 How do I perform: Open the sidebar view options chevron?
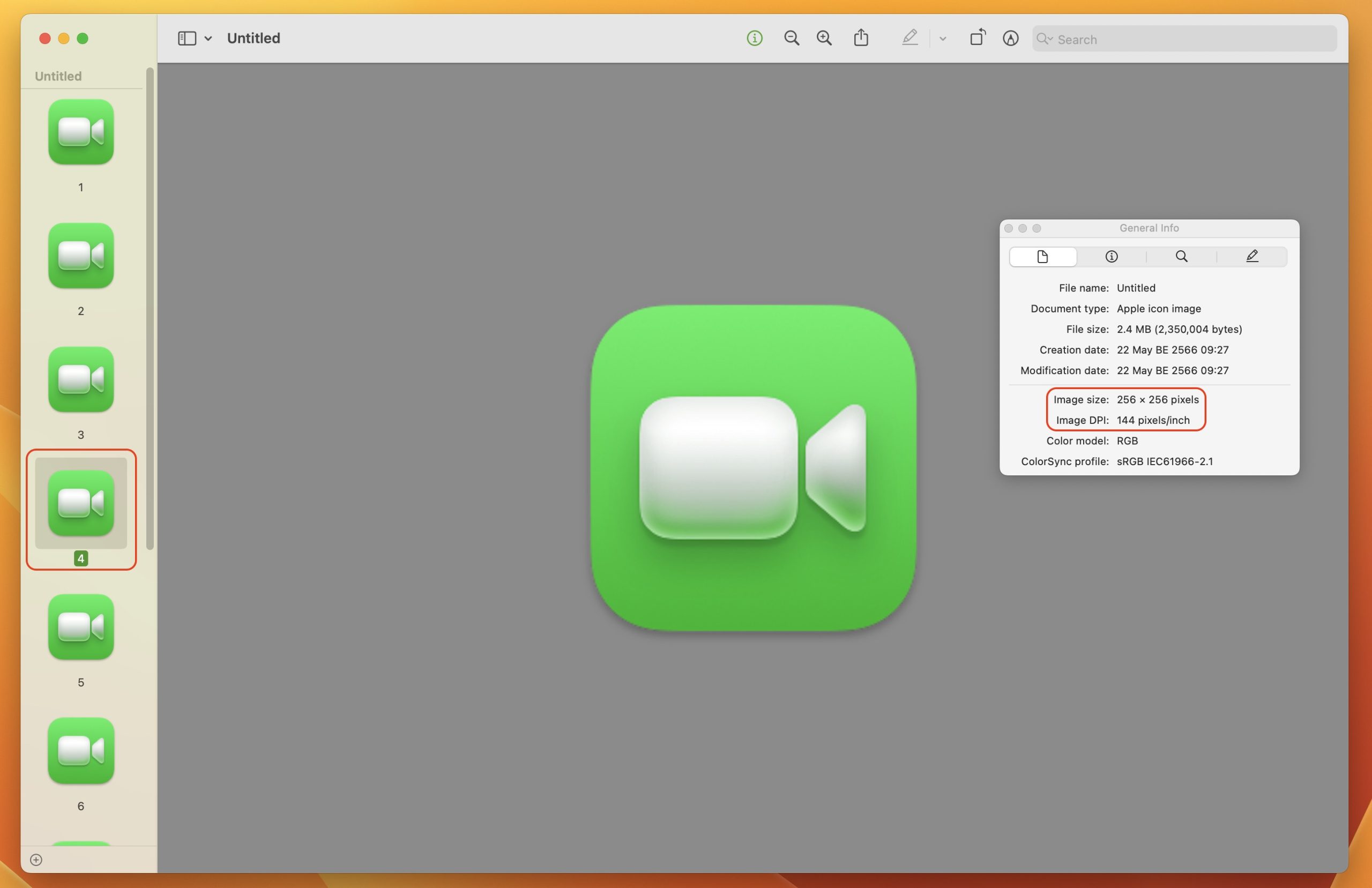(x=208, y=39)
